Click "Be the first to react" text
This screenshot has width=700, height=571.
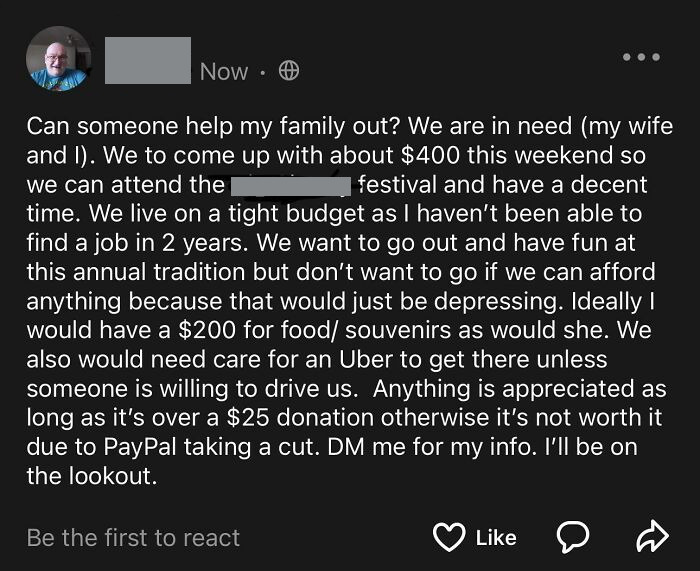tap(133, 537)
